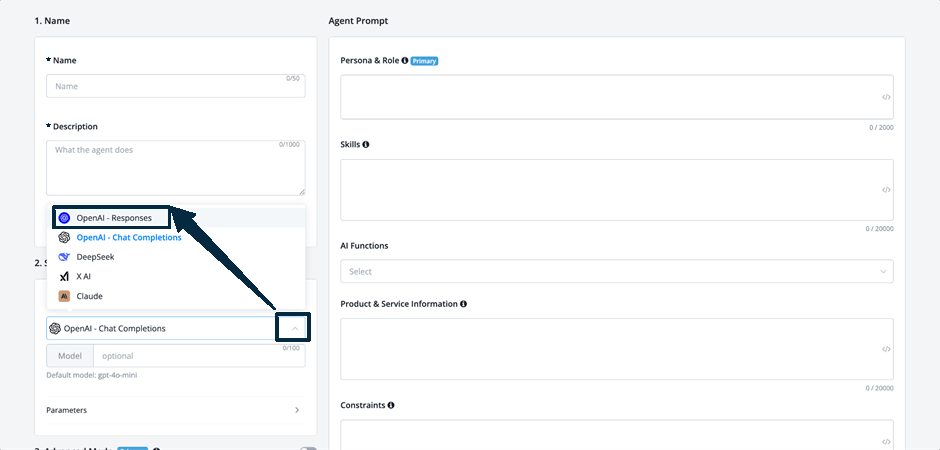Image resolution: width=940 pixels, height=450 pixels.
Task: Open Product & Service Information info icon
Action: coord(463,304)
